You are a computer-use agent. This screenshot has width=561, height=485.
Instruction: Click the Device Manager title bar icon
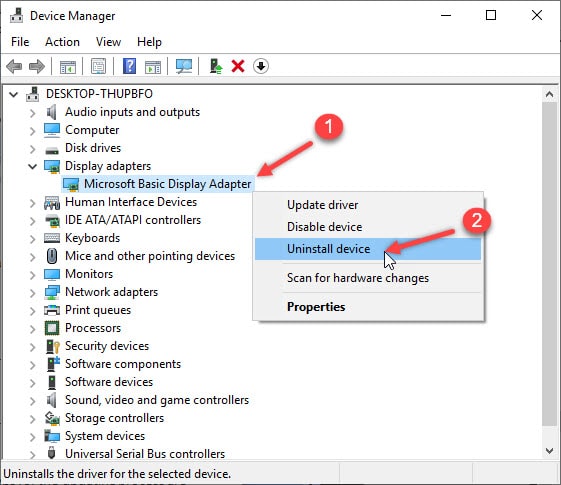tap(16, 16)
